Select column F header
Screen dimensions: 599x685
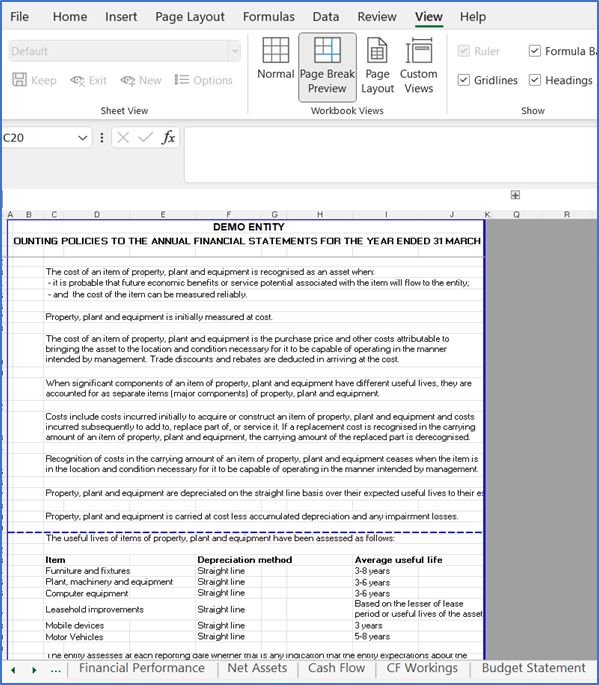[x=229, y=214]
